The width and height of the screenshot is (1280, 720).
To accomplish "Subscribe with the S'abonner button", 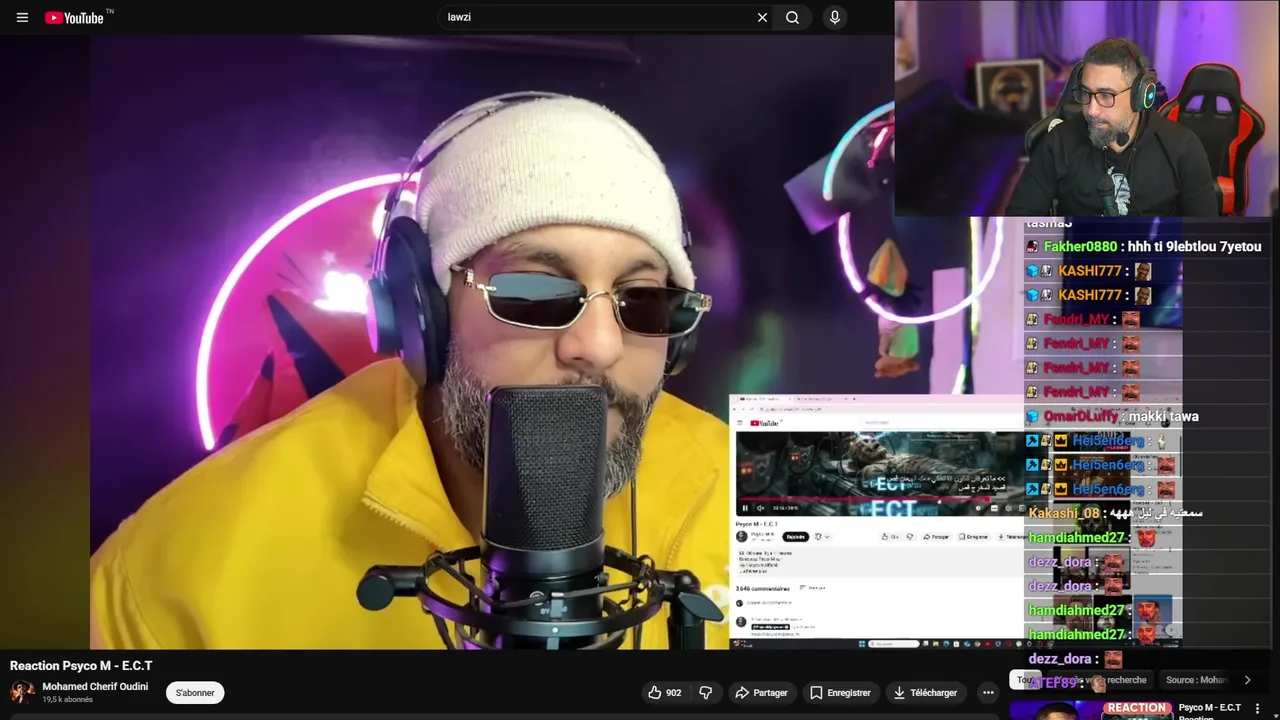I will (x=195, y=692).
